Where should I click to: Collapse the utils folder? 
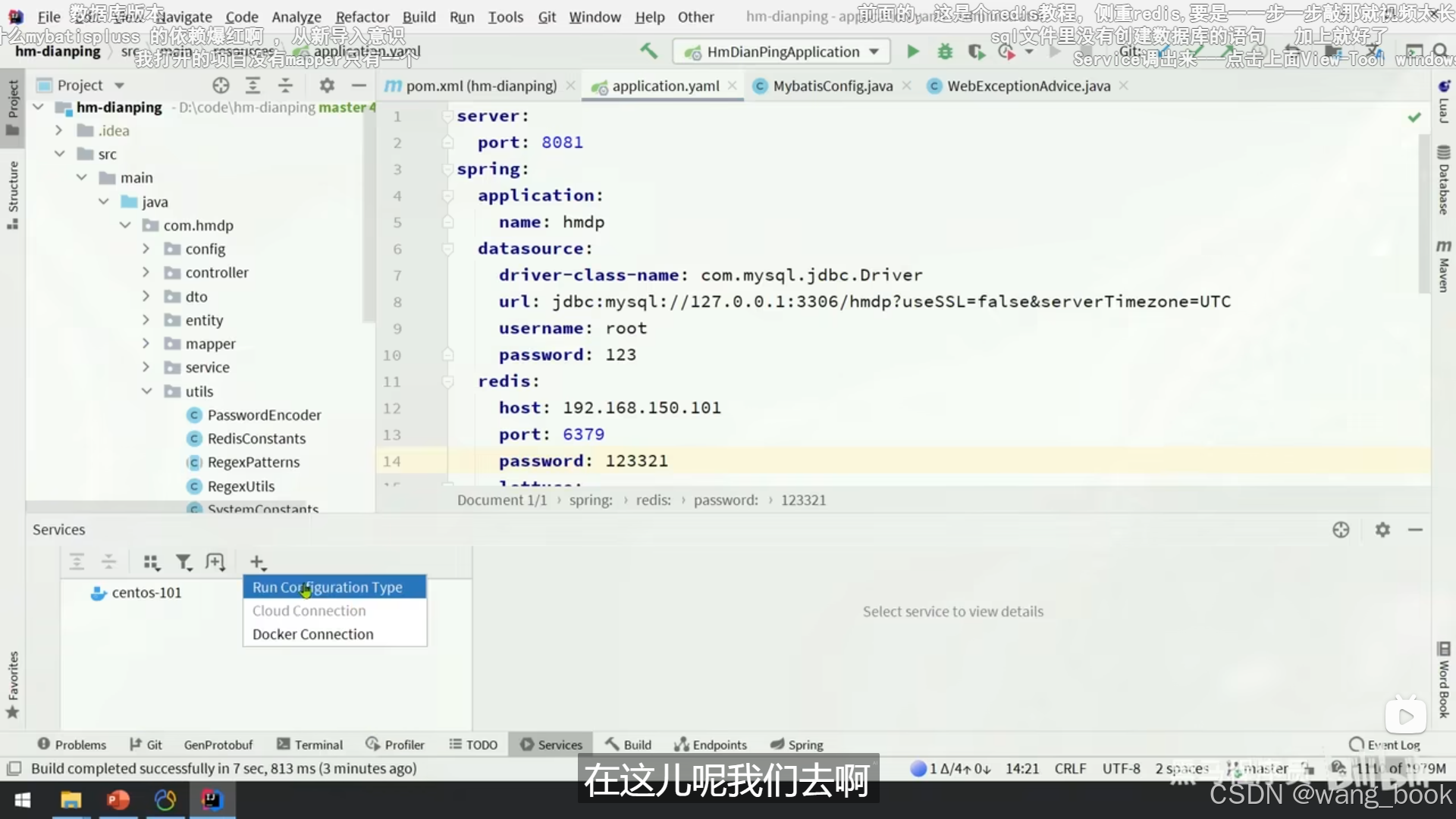(x=146, y=391)
